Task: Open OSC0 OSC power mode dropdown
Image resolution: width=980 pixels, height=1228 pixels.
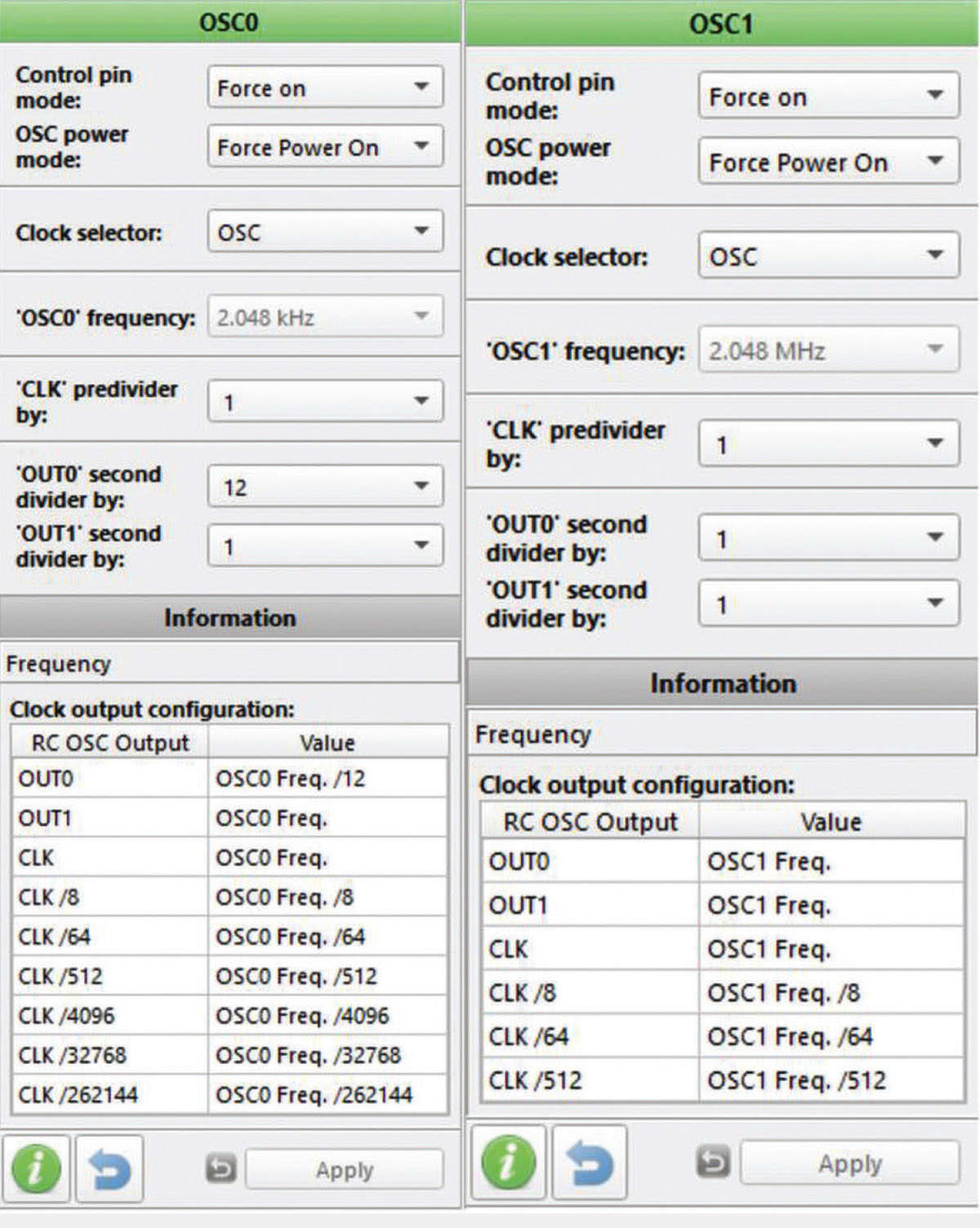Action: 325,146
